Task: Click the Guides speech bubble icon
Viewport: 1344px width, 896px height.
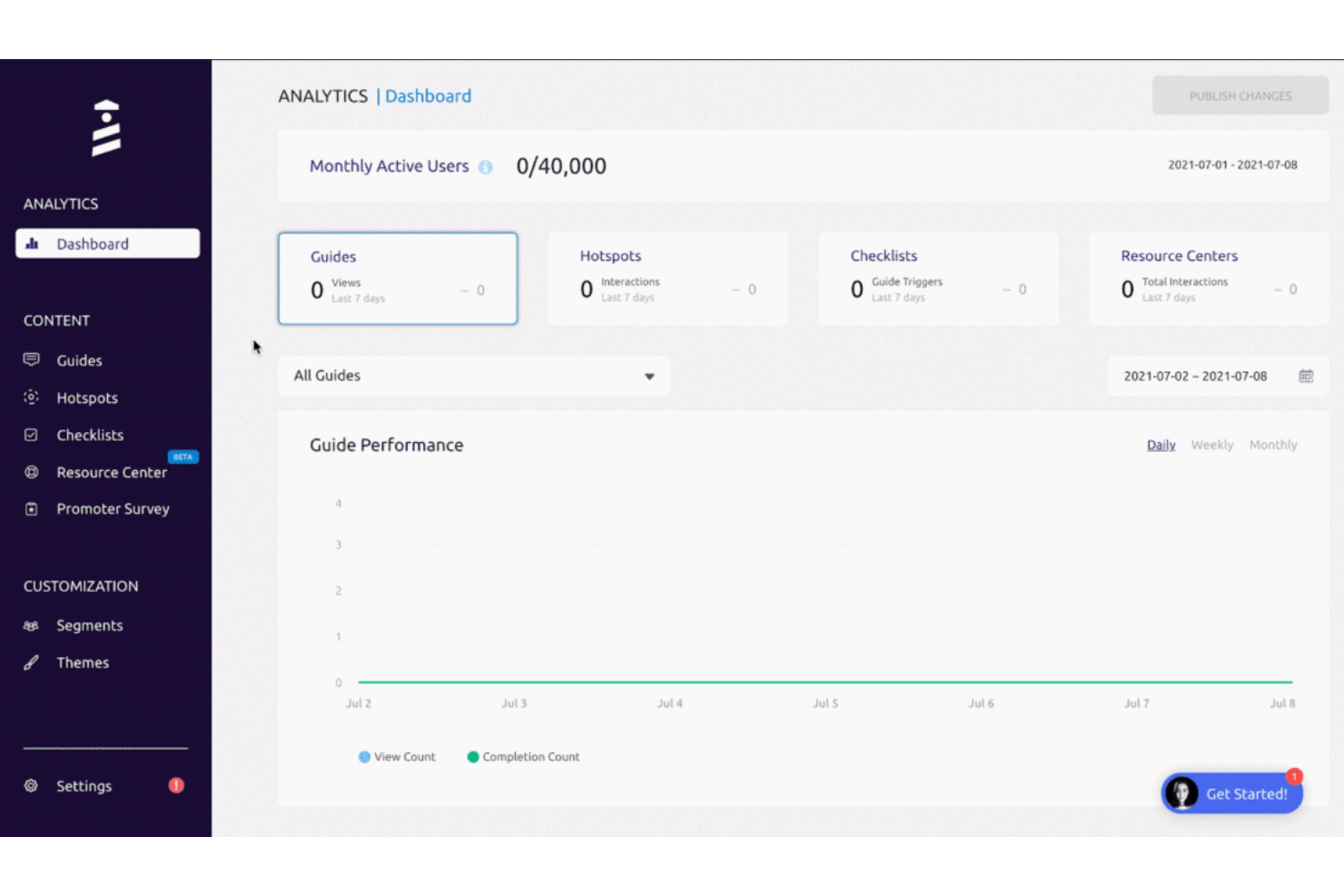Action: 32,359
